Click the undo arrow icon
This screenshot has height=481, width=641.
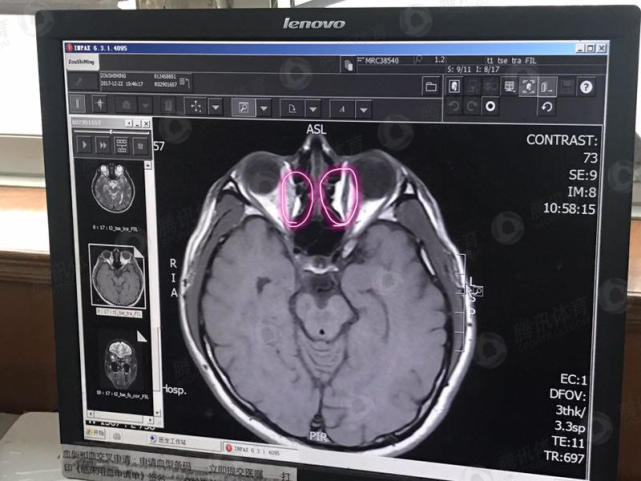coord(454,106)
